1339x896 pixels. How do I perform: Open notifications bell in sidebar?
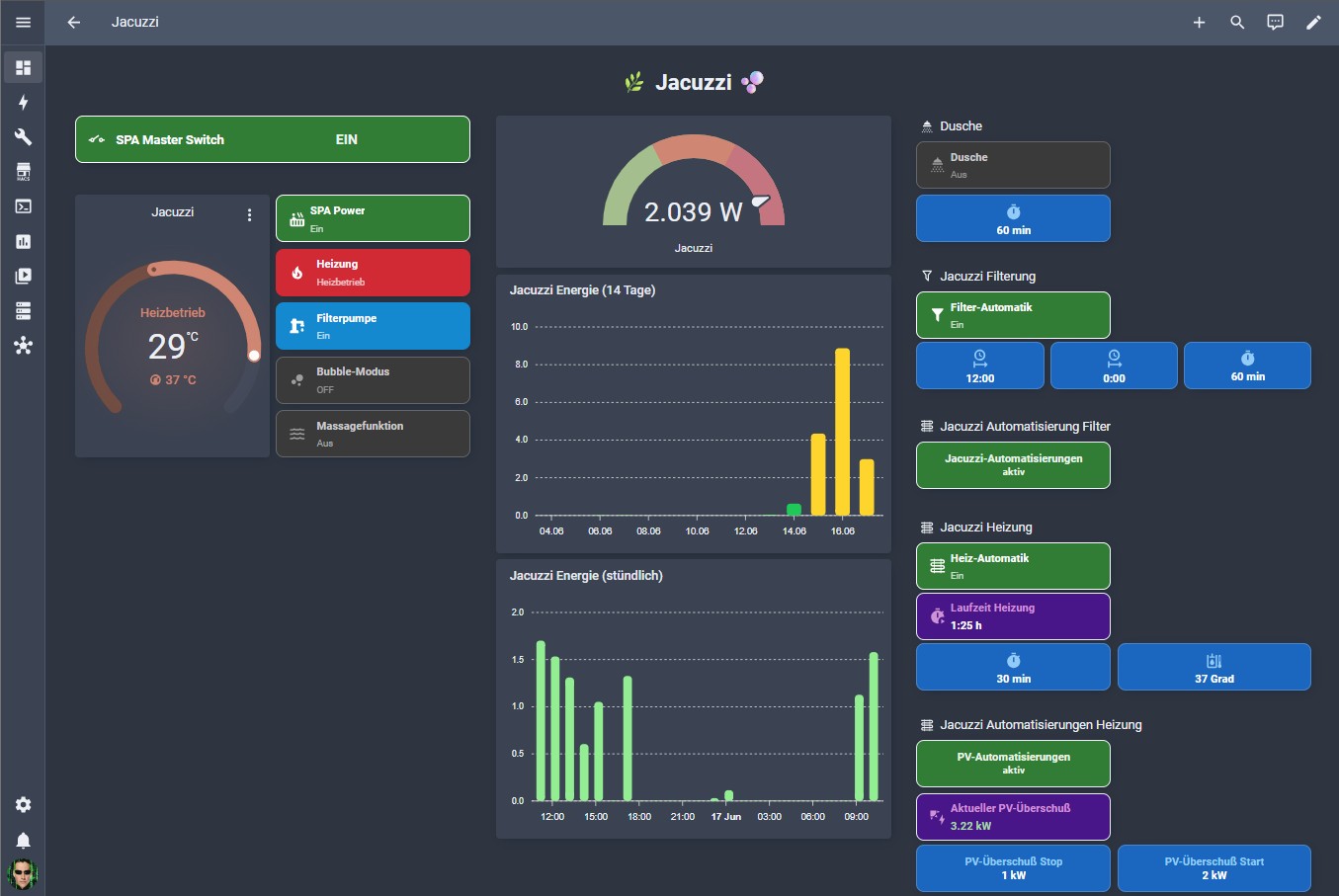(23, 840)
